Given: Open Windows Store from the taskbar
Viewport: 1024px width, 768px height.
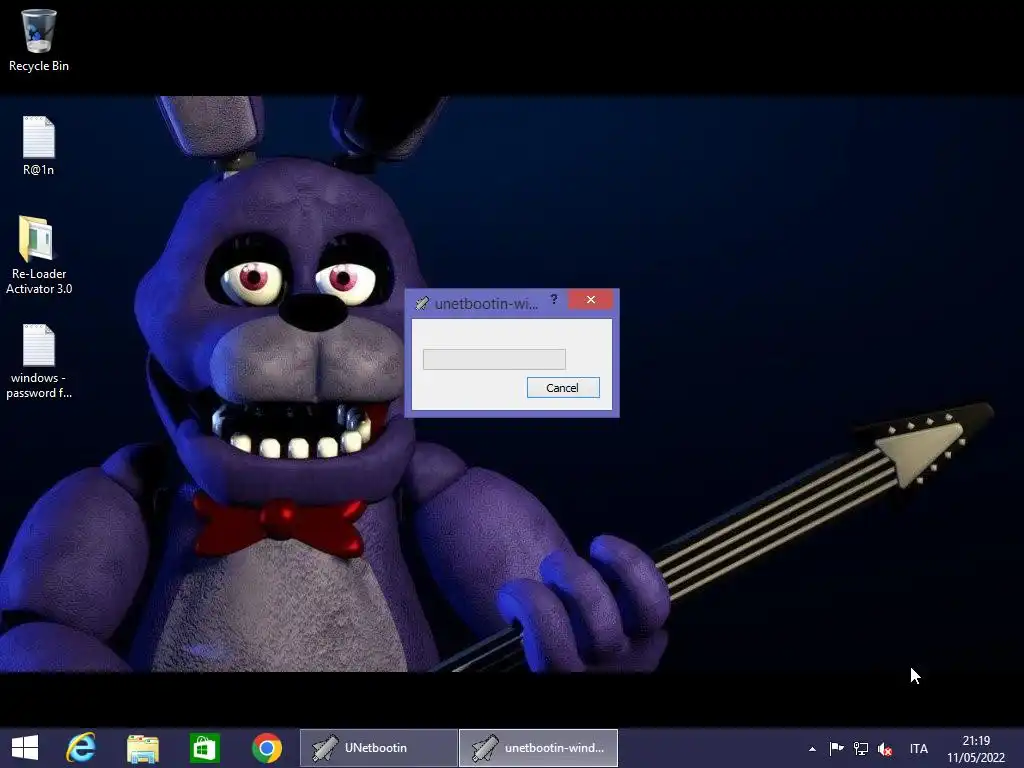Looking at the screenshot, I should pos(204,748).
